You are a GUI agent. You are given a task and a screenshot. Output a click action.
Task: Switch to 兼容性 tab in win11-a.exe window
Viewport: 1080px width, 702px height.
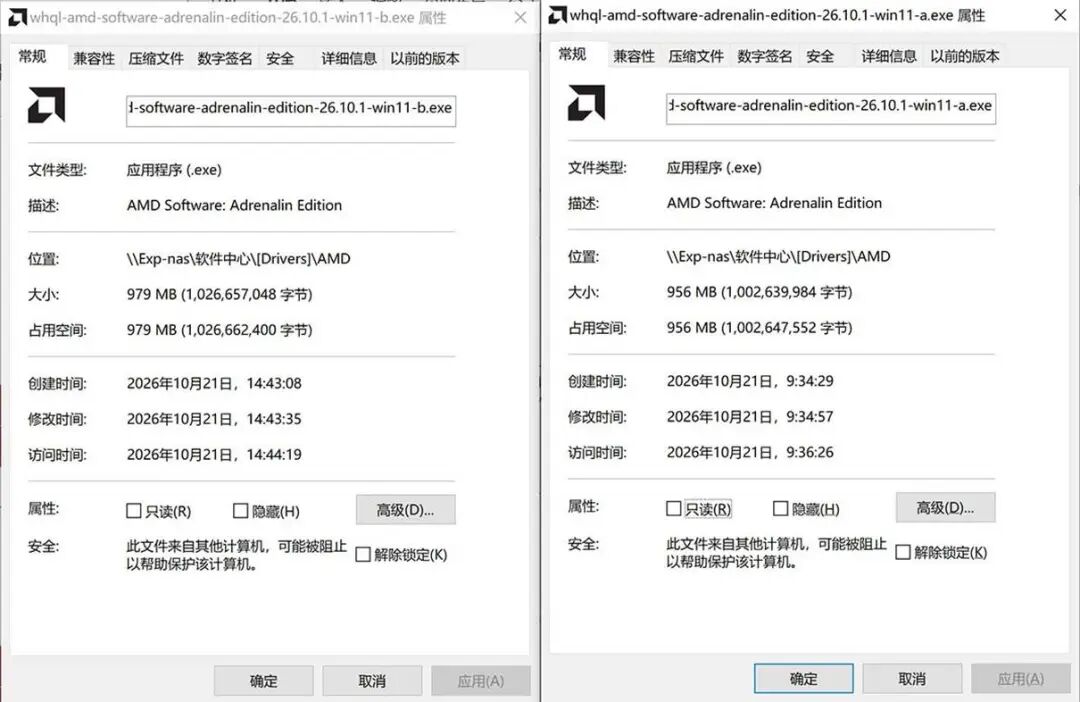click(634, 56)
